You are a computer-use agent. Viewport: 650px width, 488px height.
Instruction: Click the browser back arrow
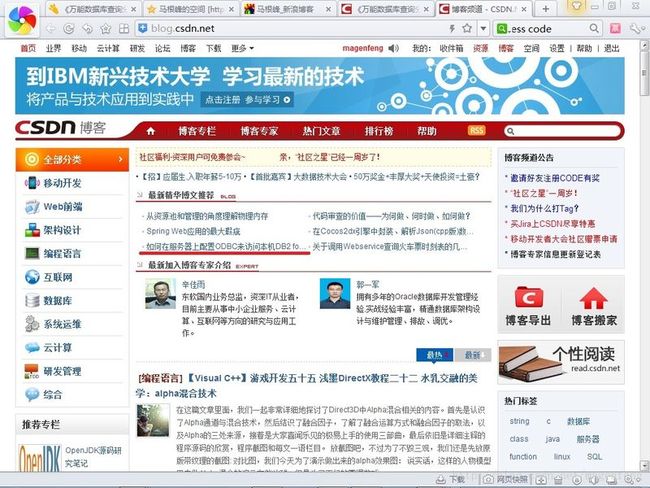point(51,29)
